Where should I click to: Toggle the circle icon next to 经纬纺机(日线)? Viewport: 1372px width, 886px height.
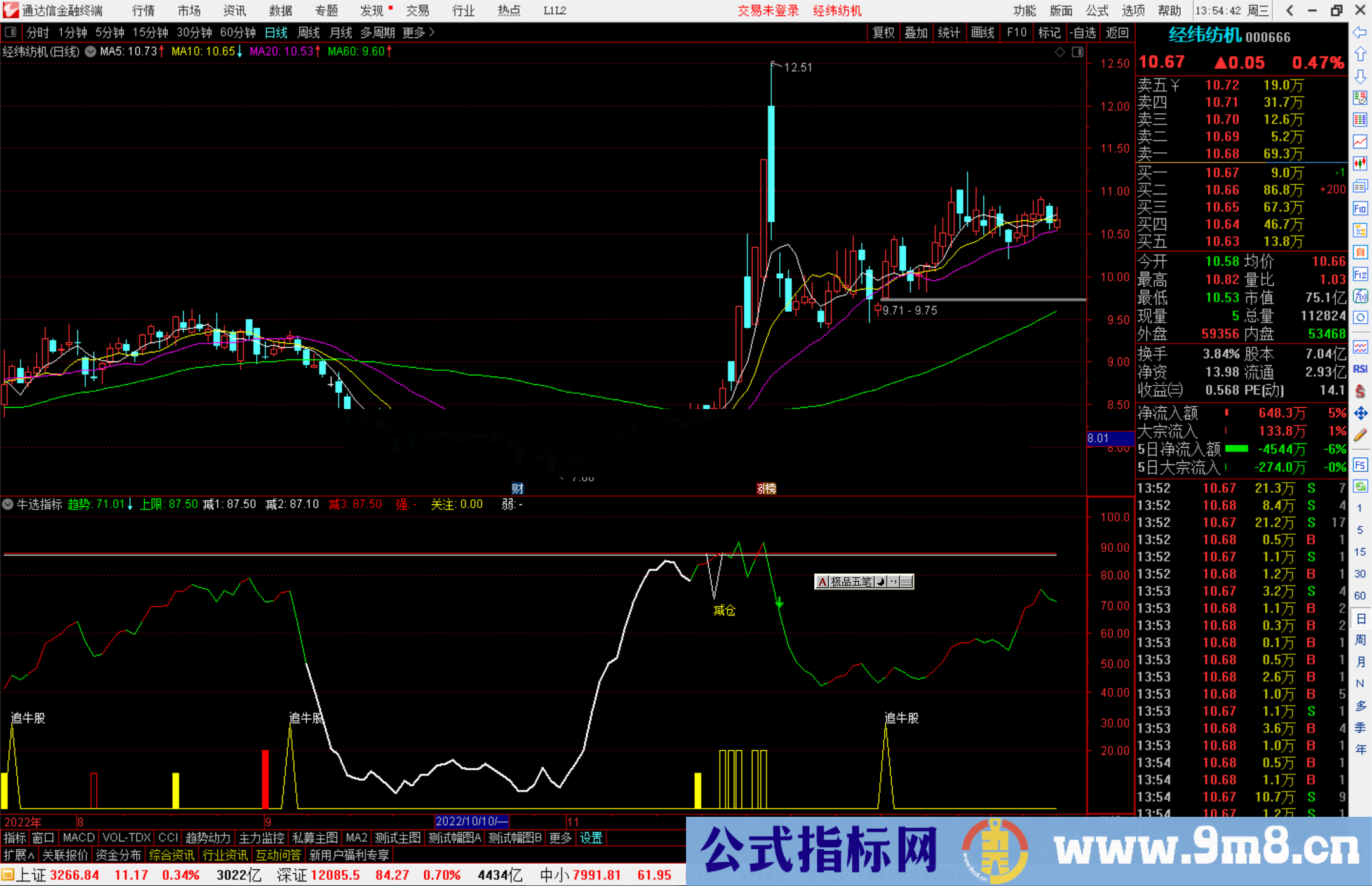(x=91, y=51)
